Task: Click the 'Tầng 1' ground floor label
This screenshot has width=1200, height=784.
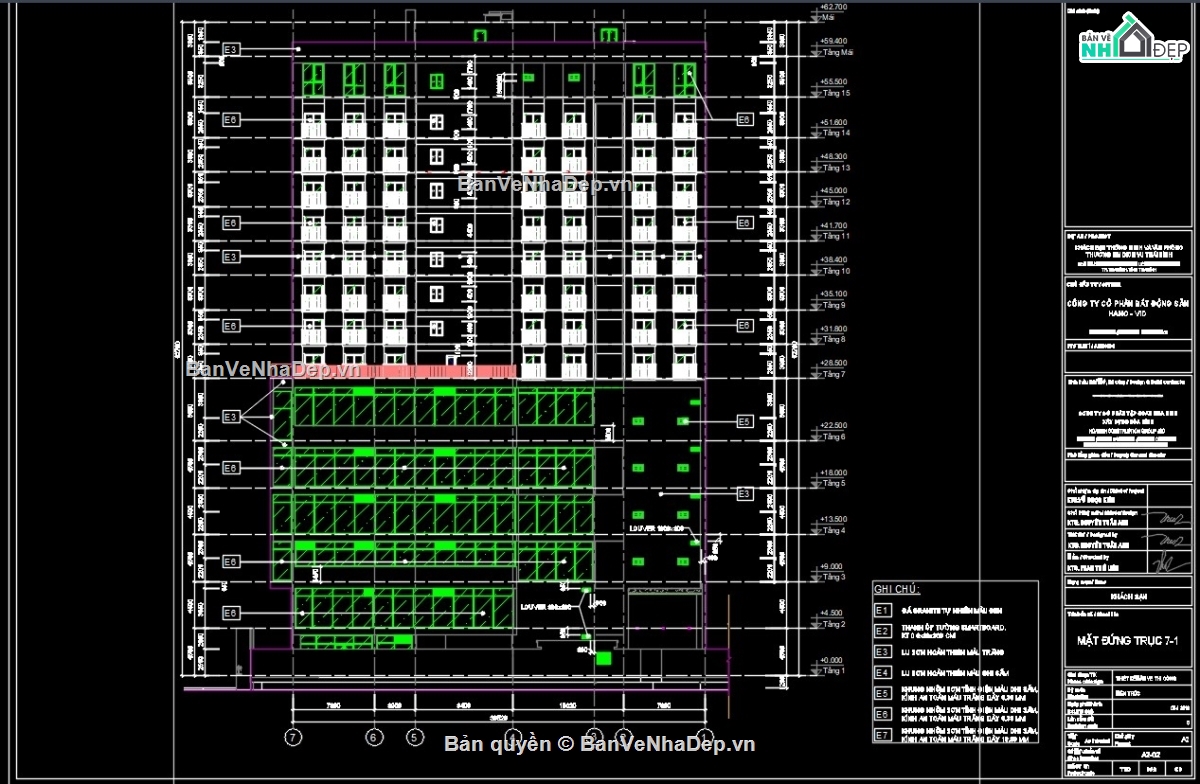Action: (833, 672)
